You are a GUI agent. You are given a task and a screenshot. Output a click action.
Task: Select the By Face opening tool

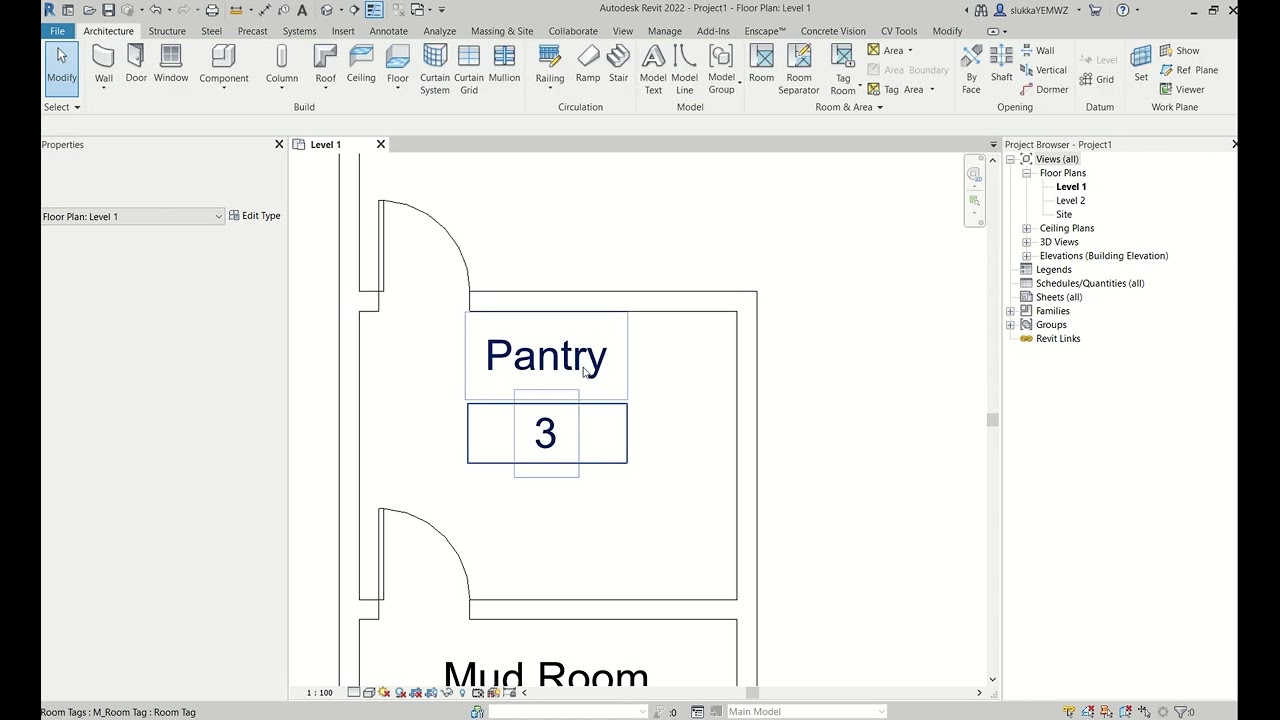(971, 70)
